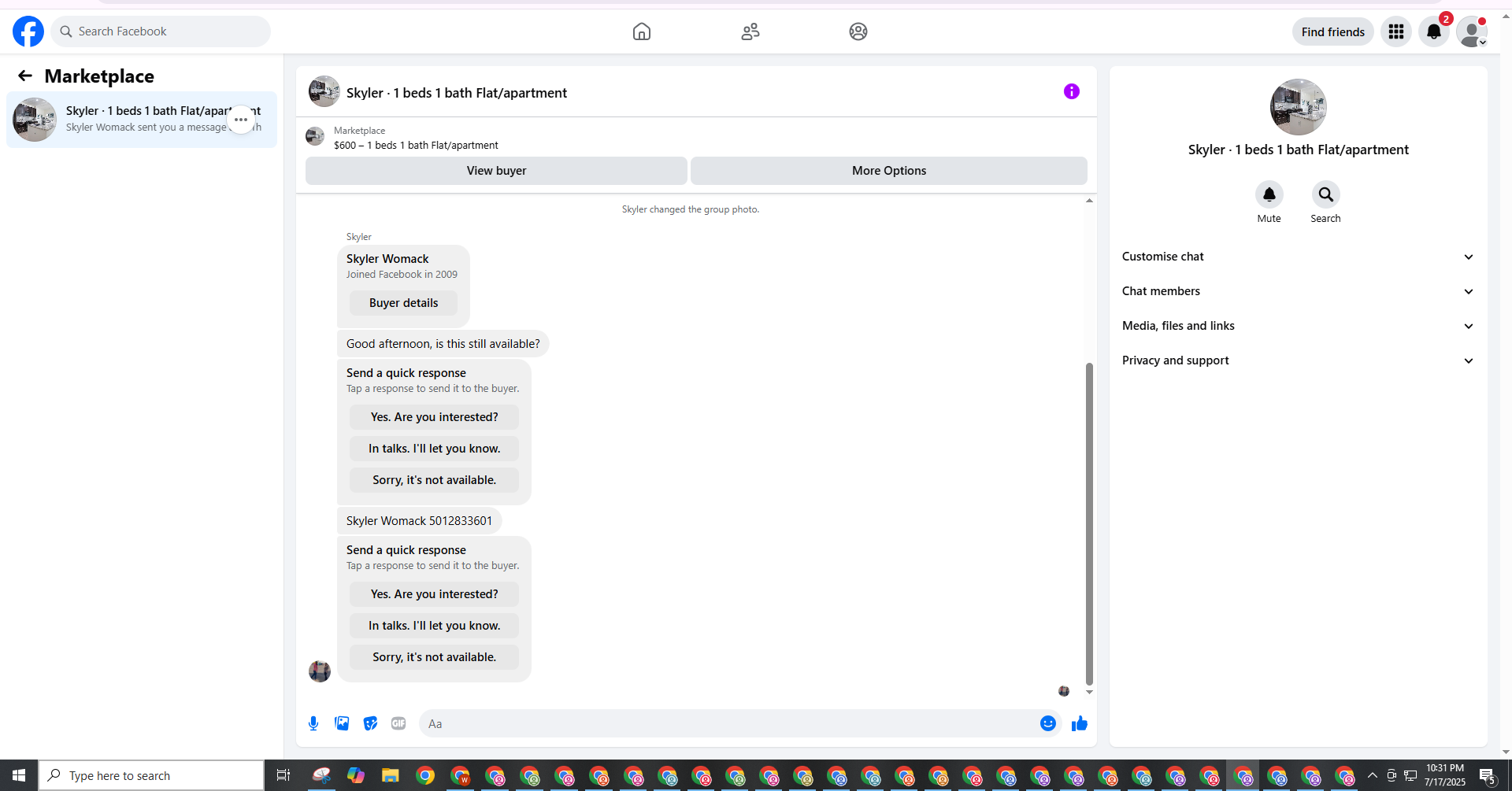Click the chat message scrollbar thumb
Image resolution: width=1512 pixels, height=791 pixels.
click(x=1089, y=524)
